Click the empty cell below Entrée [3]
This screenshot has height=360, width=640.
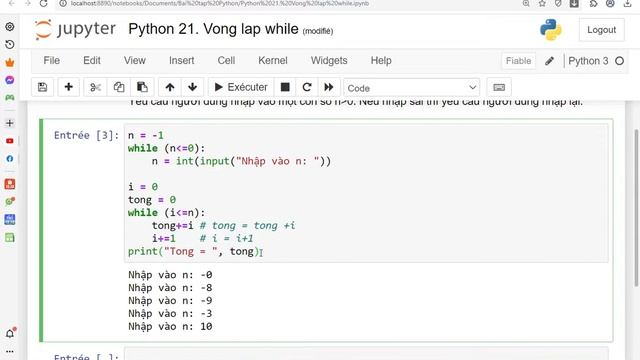point(366,354)
